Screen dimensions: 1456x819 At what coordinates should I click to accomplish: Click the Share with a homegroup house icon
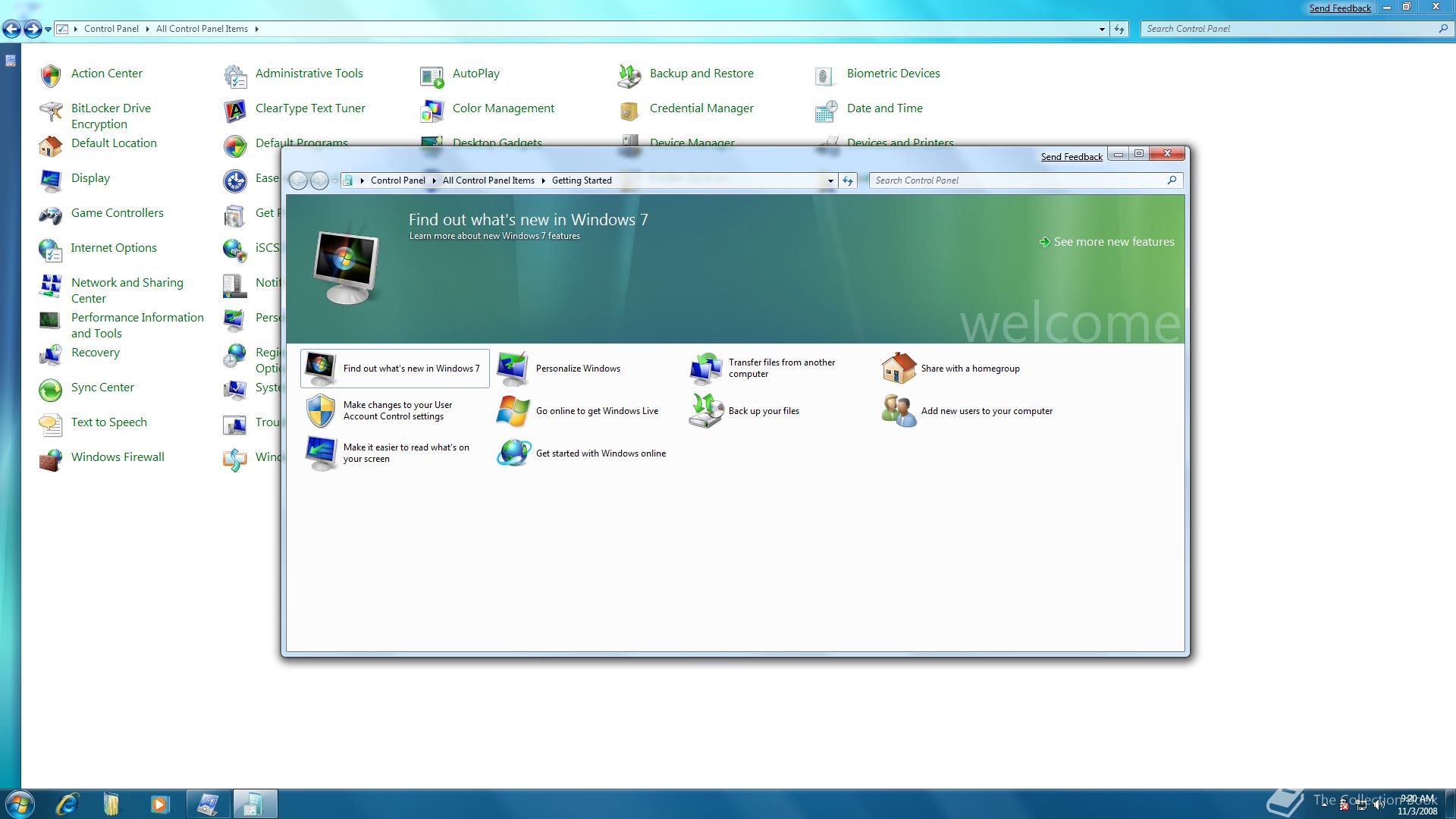click(899, 369)
